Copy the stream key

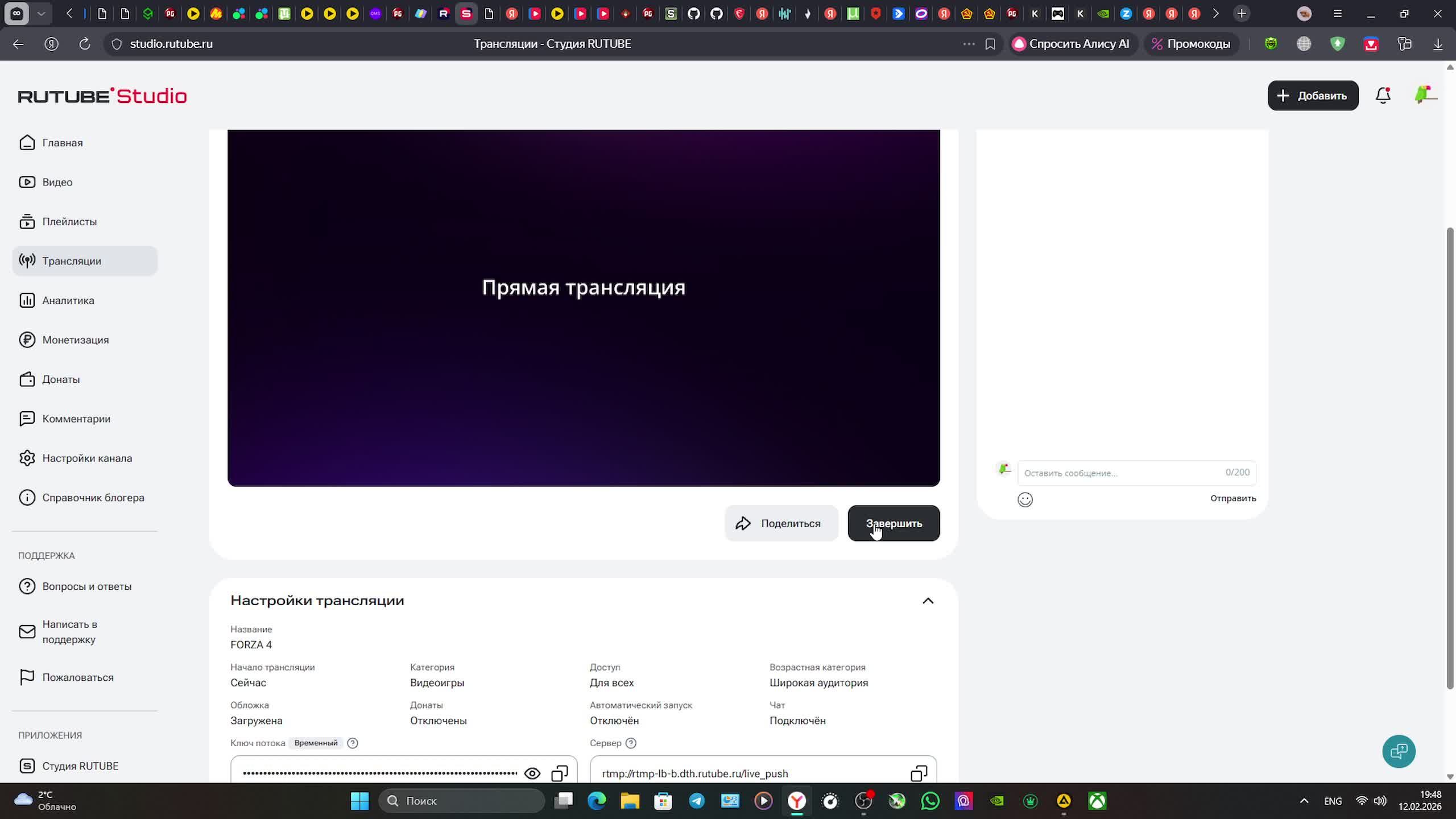[x=560, y=773]
